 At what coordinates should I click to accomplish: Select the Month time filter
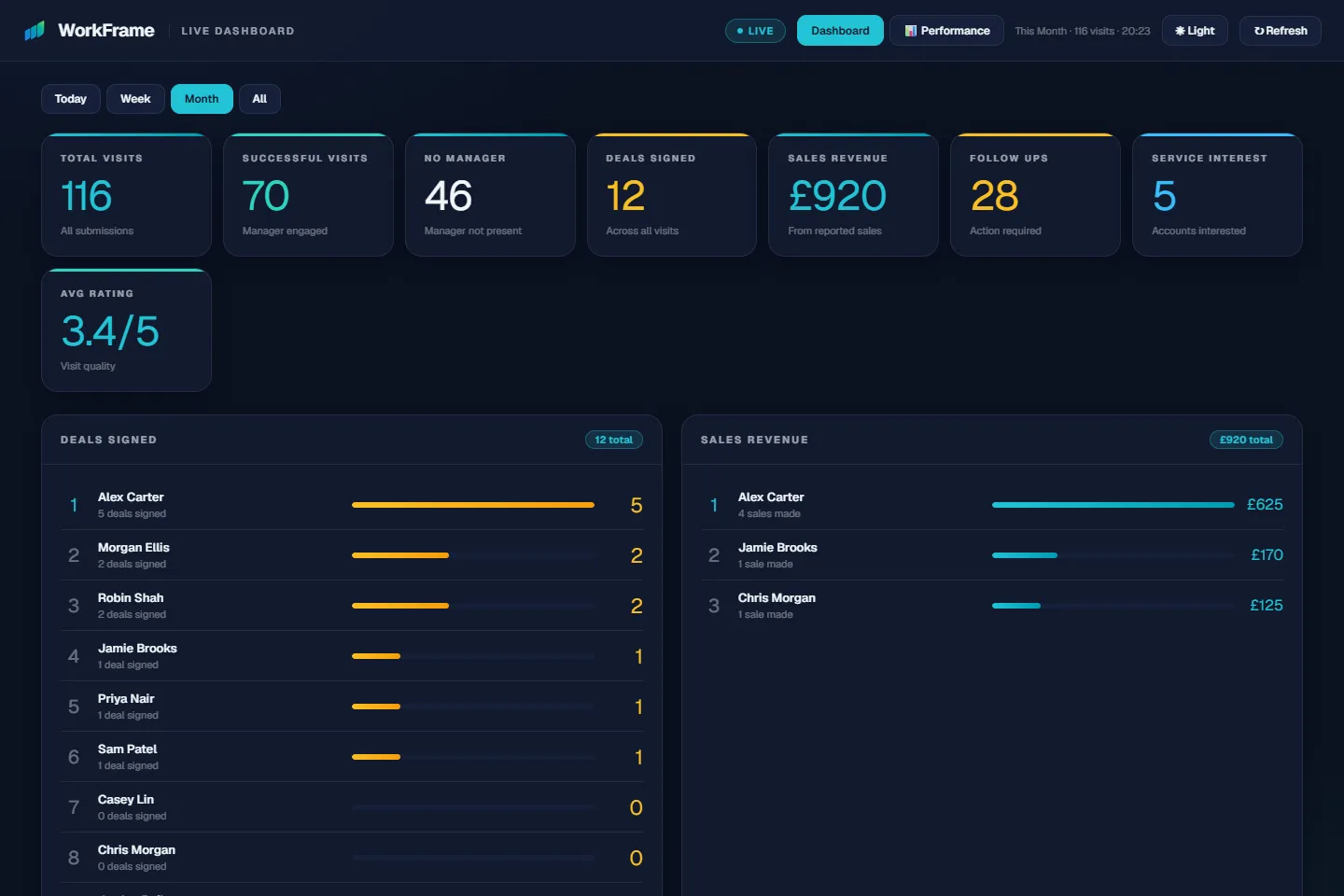coord(202,99)
